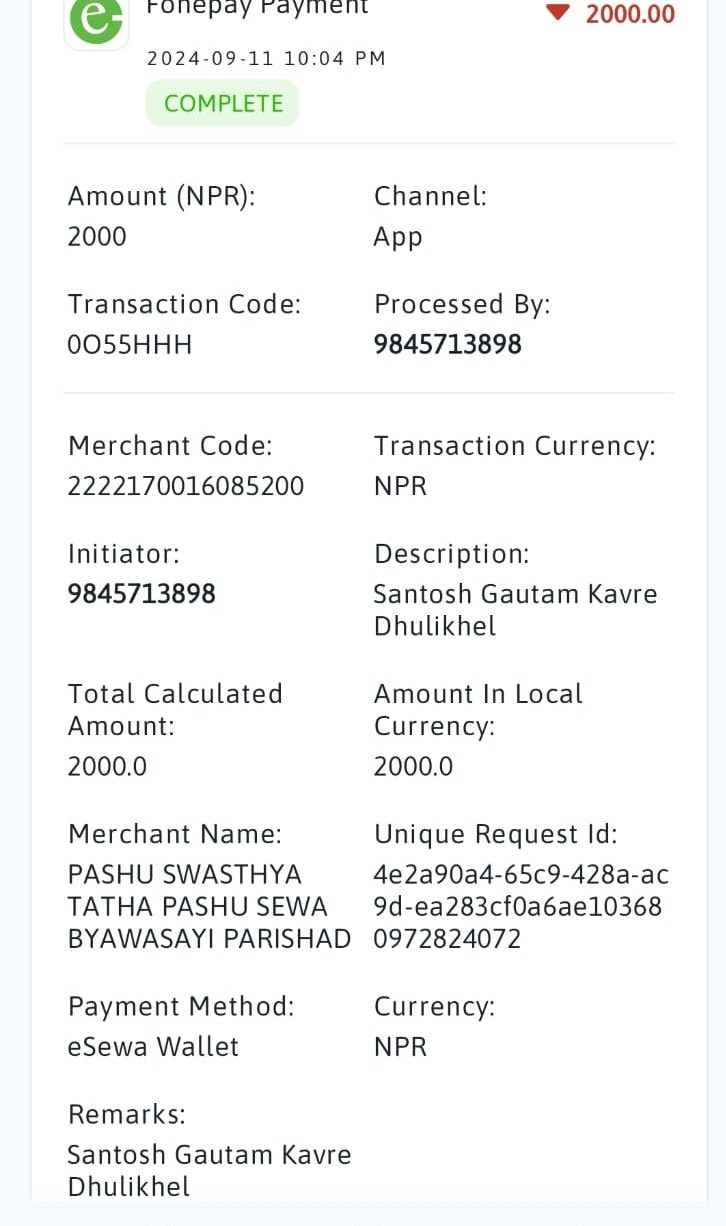The width and height of the screenshot is (726, 1226).
Task: Select the Transaction Code 0O55HHH
Action: point(130,345)
